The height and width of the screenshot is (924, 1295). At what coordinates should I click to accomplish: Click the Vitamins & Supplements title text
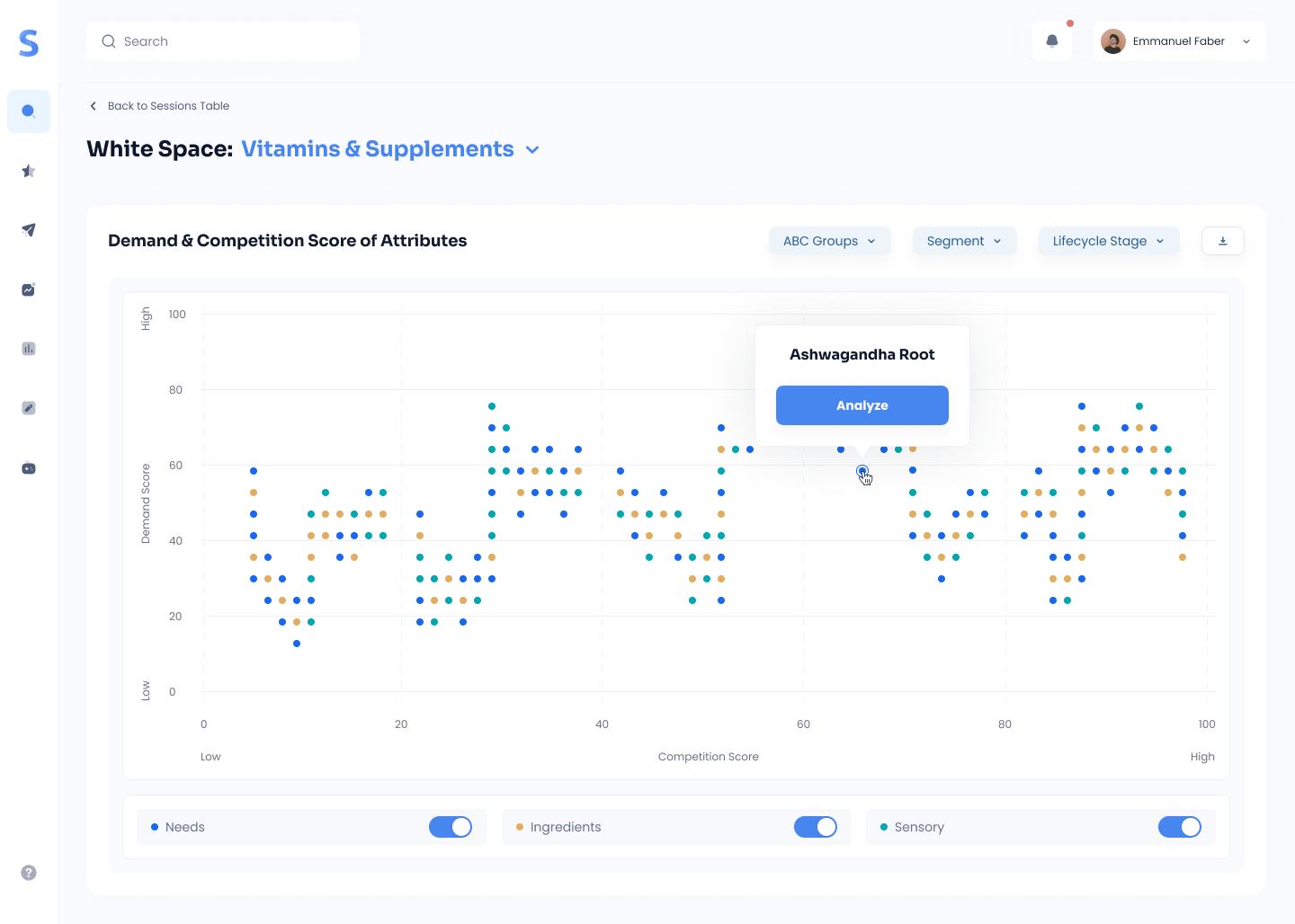[378, 149]
